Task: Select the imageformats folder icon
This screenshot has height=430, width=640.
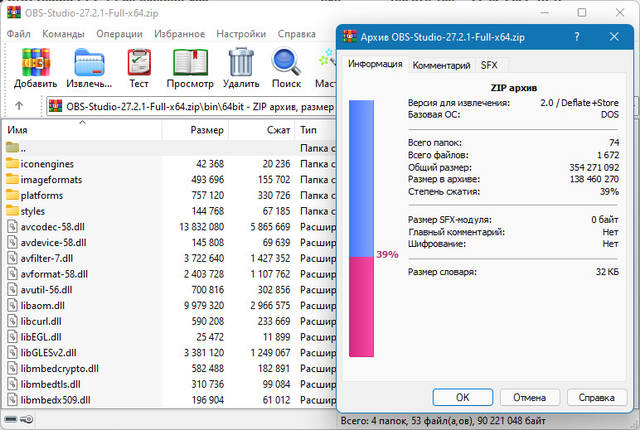Action: 12,179
